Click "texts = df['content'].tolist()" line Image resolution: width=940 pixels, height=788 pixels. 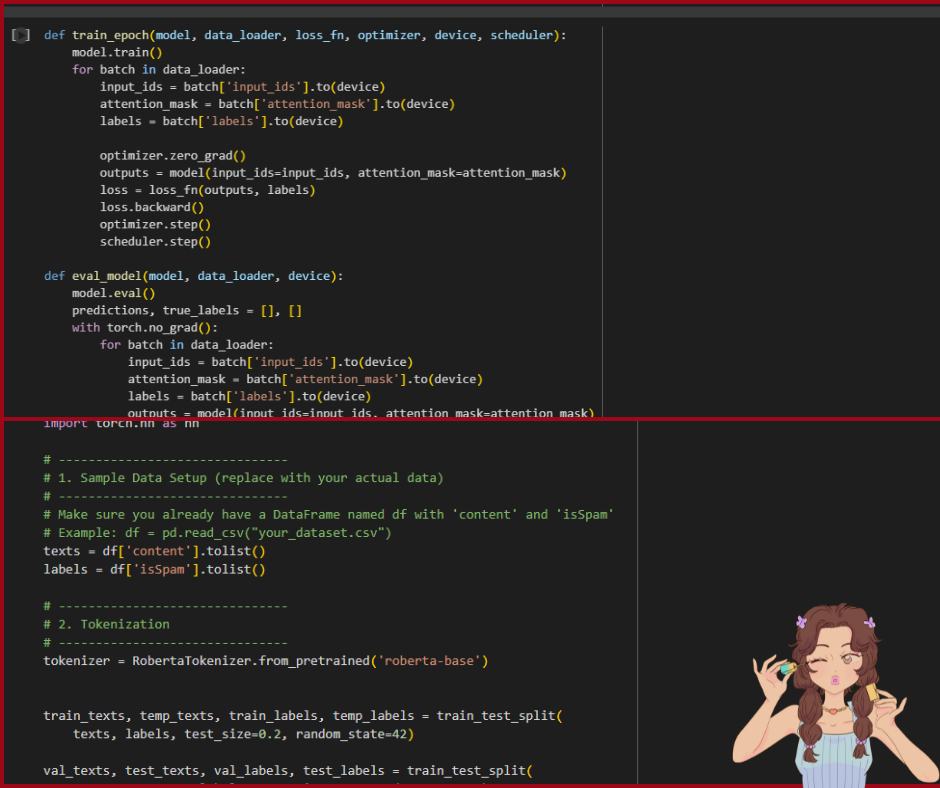coord(154,551)
